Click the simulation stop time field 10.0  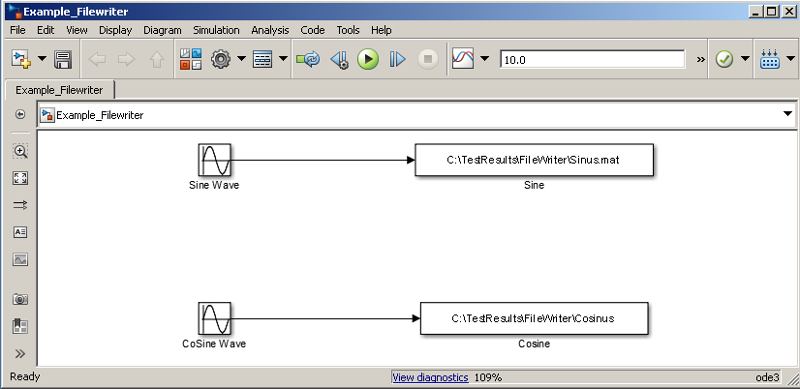pos(592,60)
